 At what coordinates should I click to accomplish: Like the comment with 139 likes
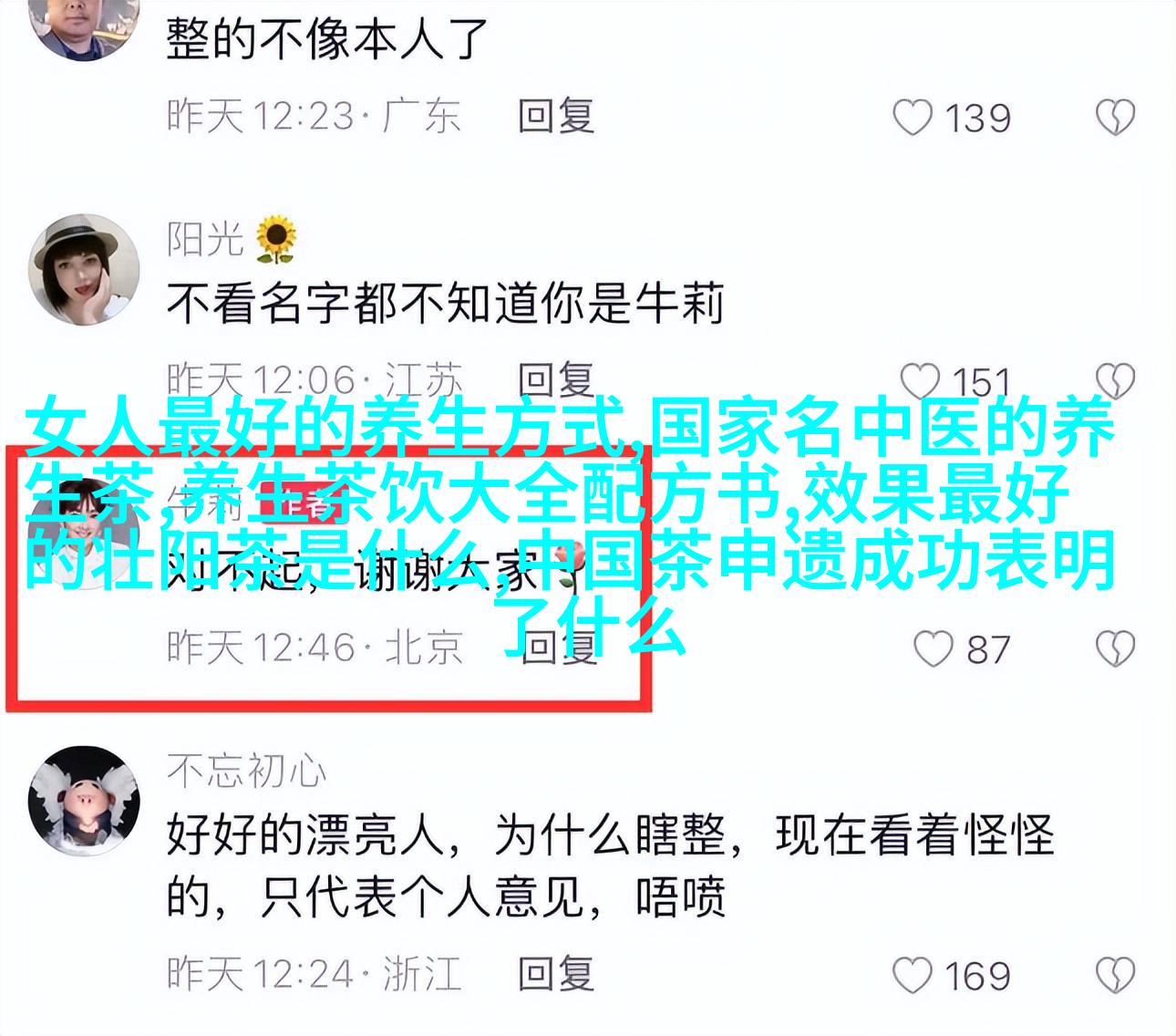point(912,119)
